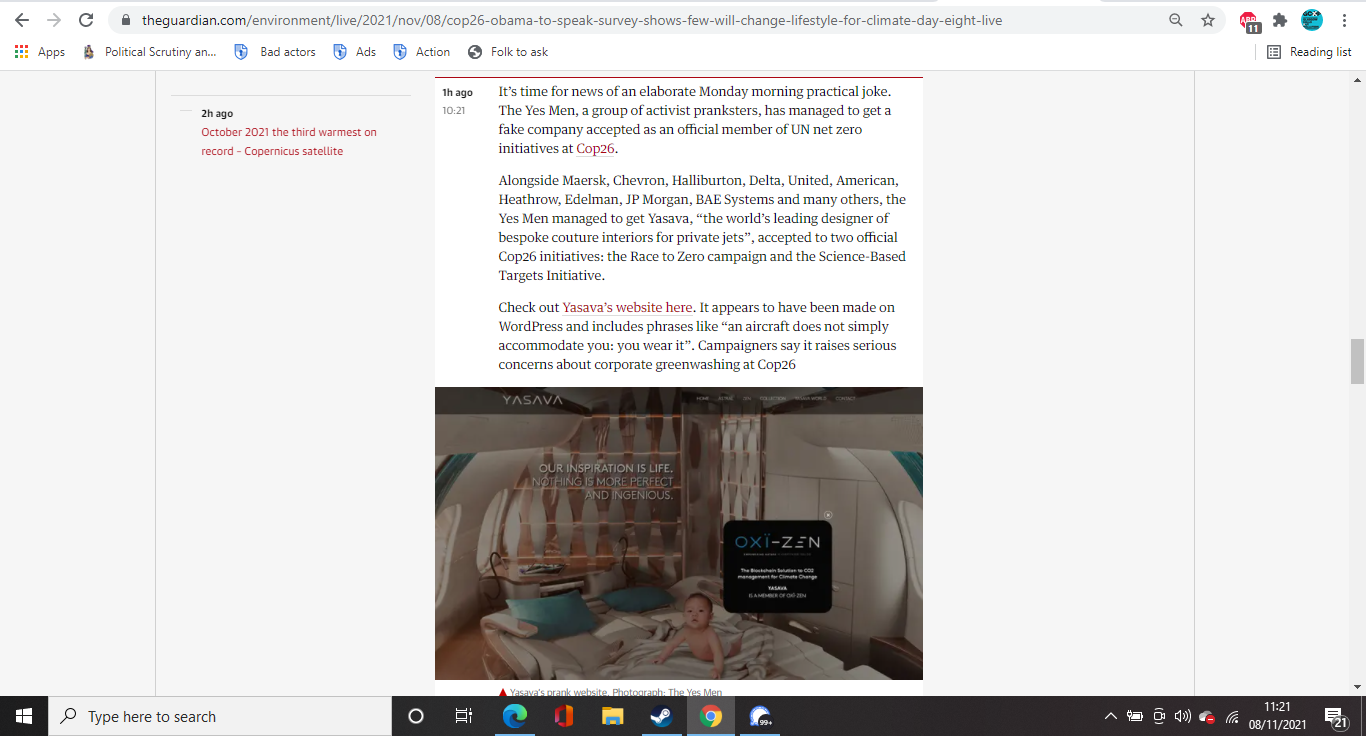The image size is (1366, 736).
Task: Open the taskbar app with 99+ badge
Action: [760, 716]
